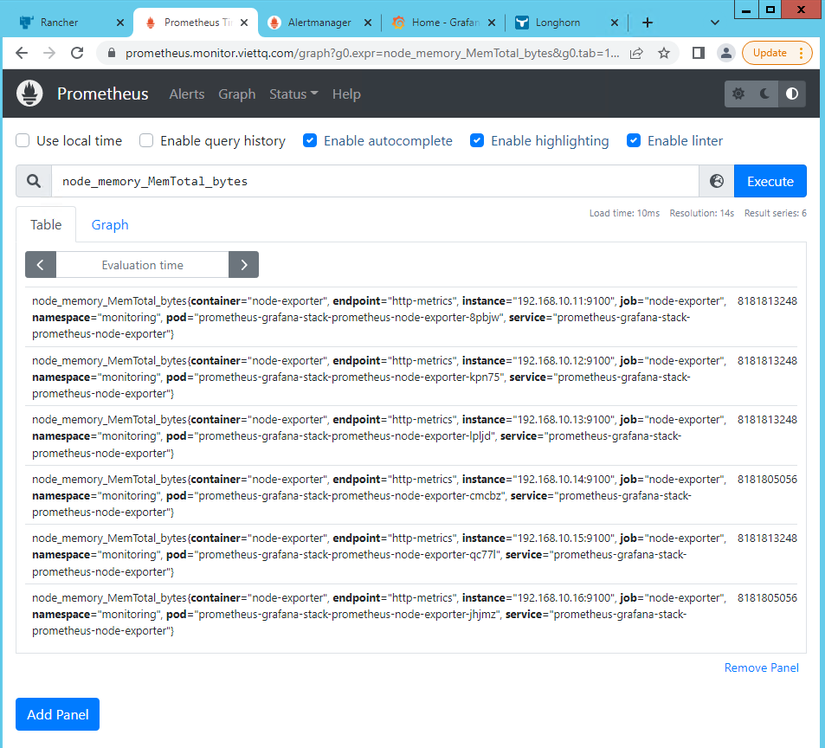Open the tab search chevron
This screenshot has height=748, width=825.
pyautogui.click(x=715, y=23)
